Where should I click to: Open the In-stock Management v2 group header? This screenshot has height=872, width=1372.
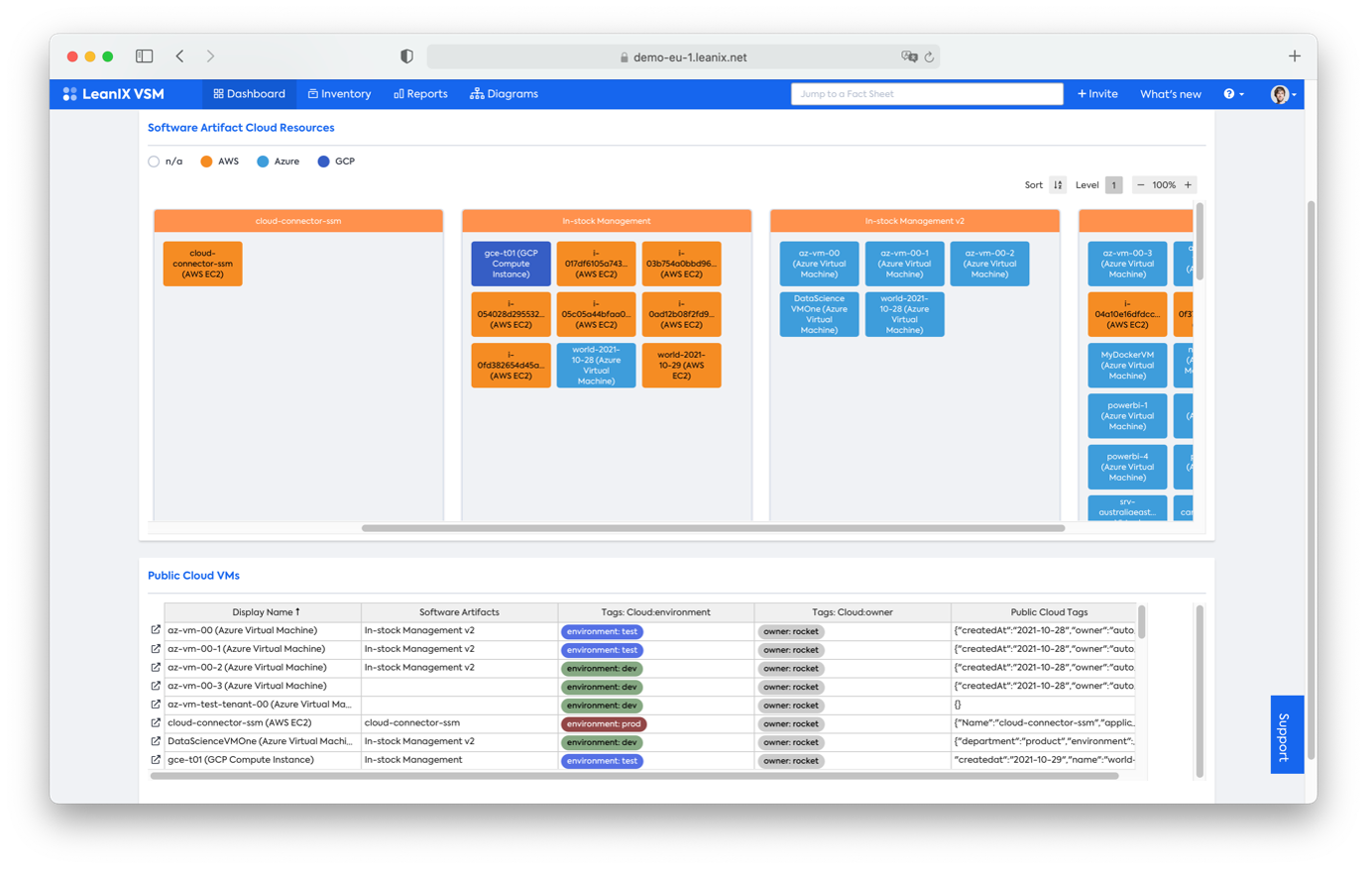click(915, 221)
